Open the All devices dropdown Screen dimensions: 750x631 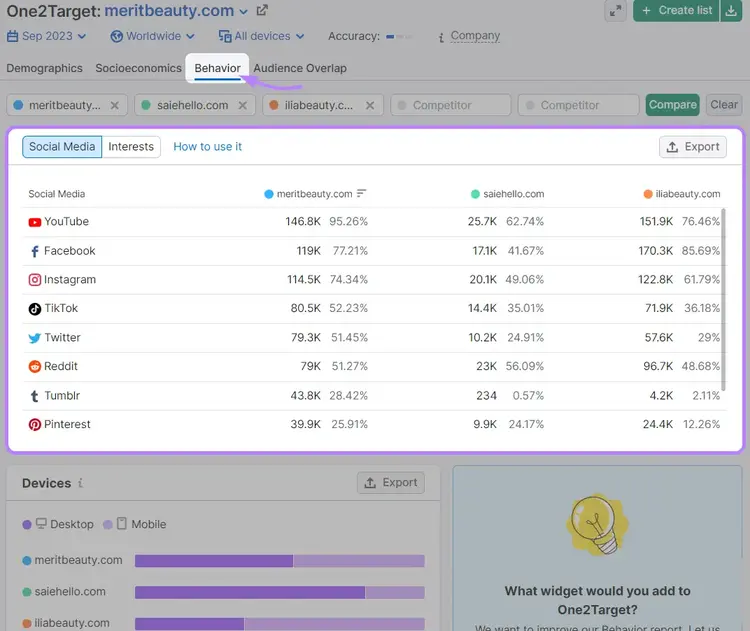coord(269,36)
